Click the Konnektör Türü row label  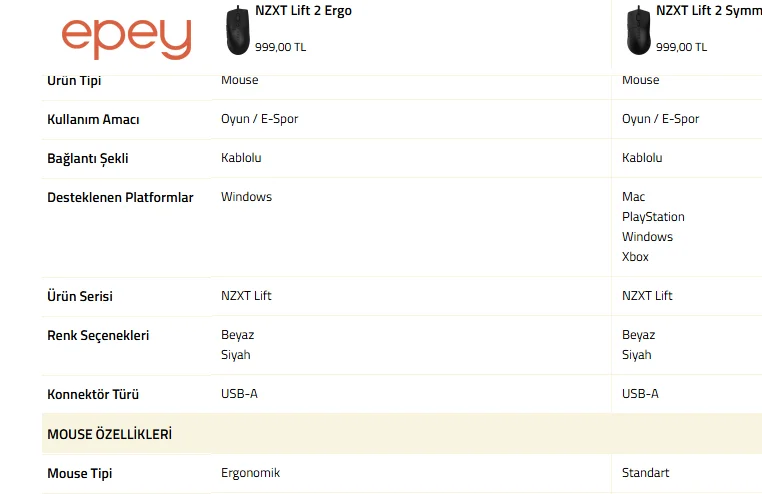point(93,394)
